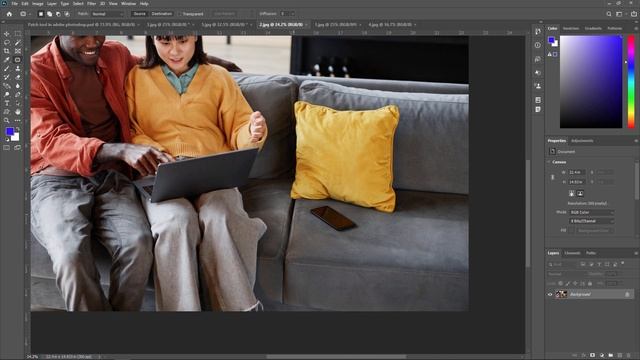Select the Frame tool
This screenshot has width=640, height=360.
(18, 51)
